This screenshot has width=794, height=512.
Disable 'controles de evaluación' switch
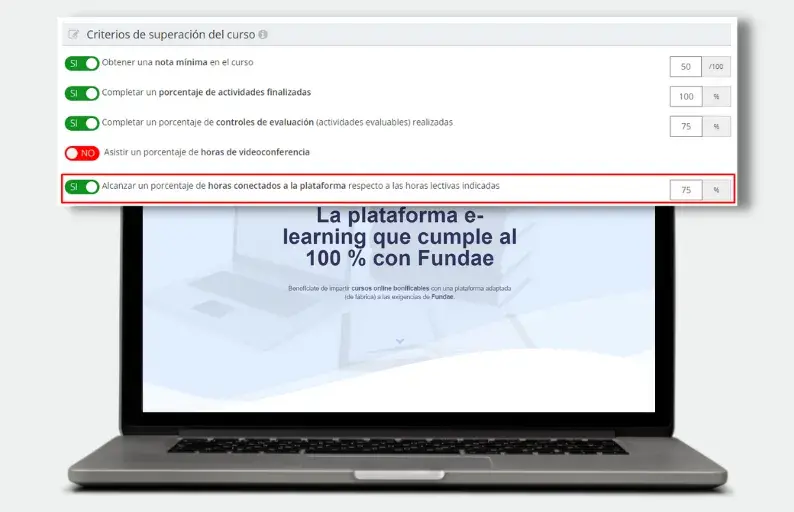tap(82, 123)
